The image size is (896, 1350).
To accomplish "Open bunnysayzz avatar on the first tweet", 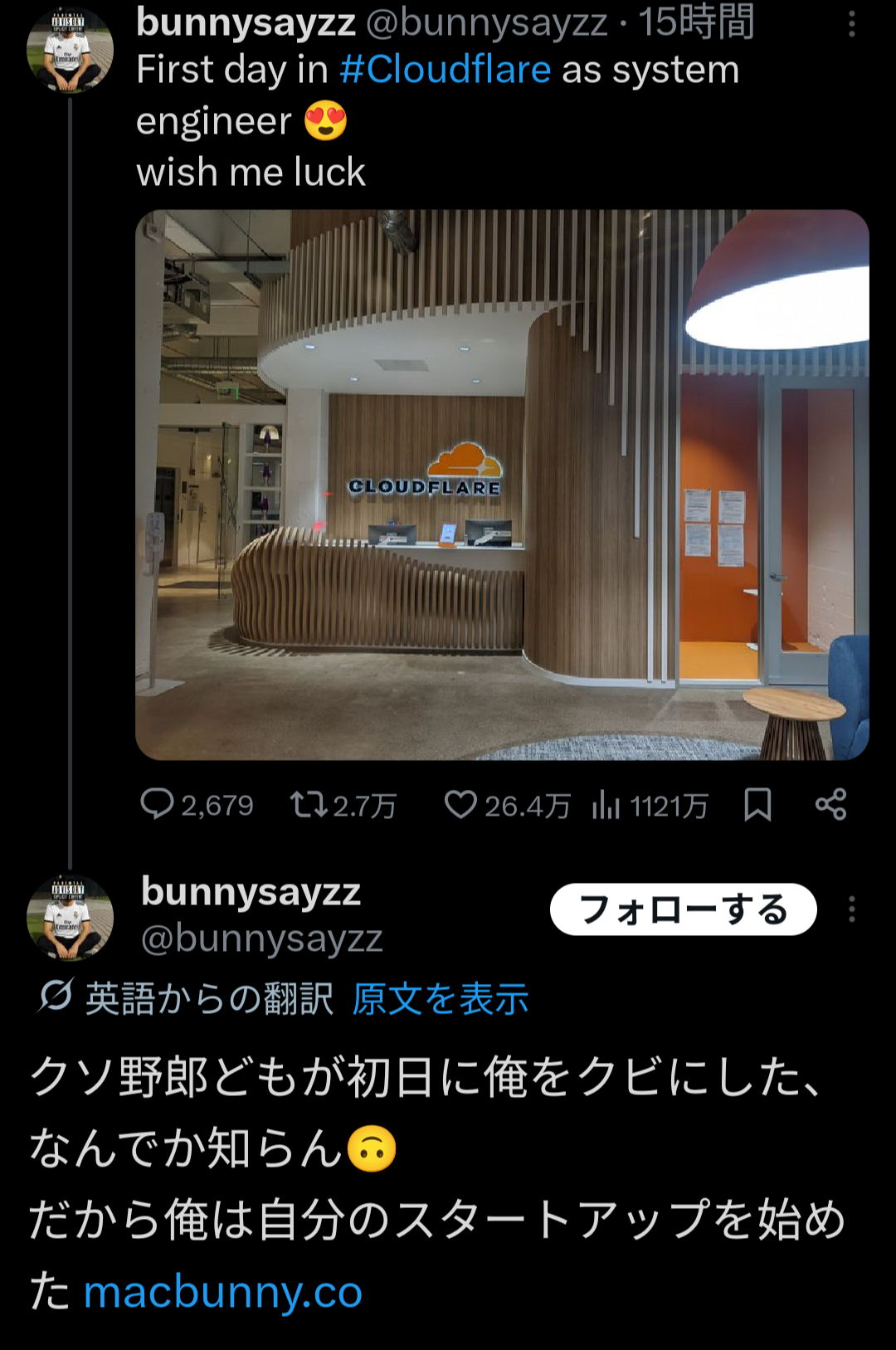I will point(70,49).
